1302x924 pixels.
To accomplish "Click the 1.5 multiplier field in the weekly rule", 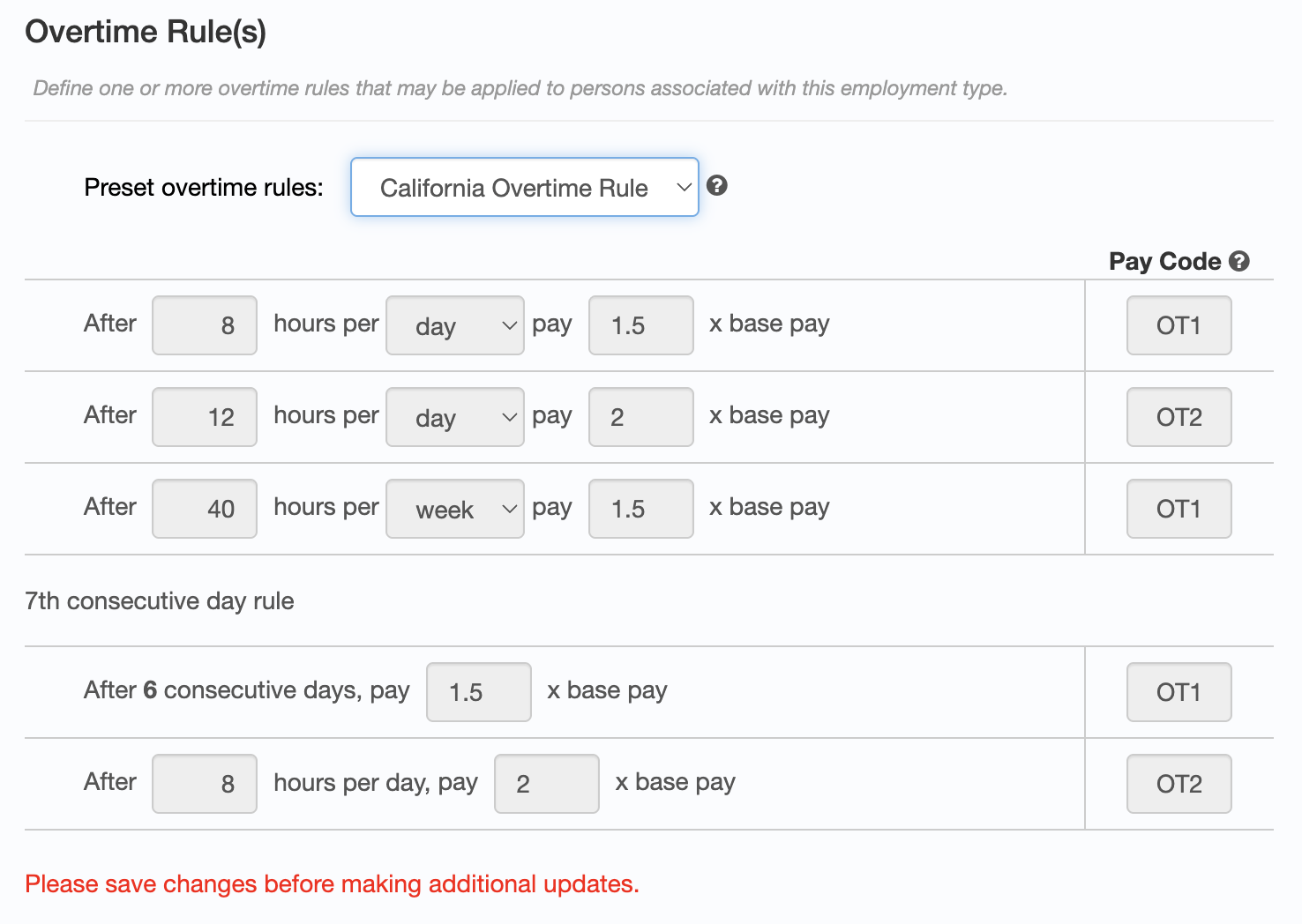I will coord(640,509).
